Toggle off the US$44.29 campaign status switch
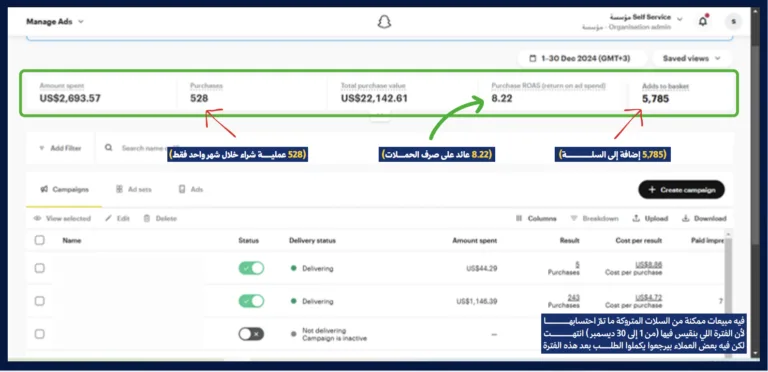Viewport: 768px width, 372px height. (x=251, y=268)
